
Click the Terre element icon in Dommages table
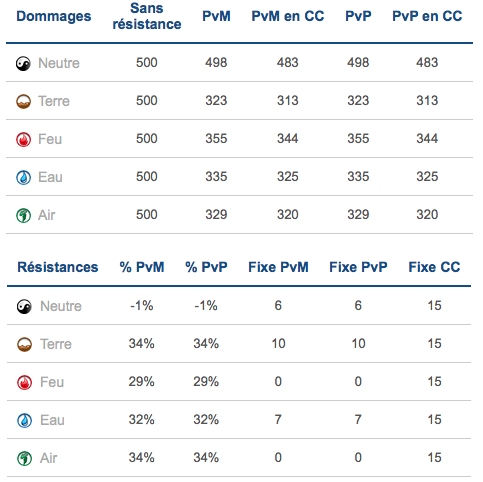[23, 101]
